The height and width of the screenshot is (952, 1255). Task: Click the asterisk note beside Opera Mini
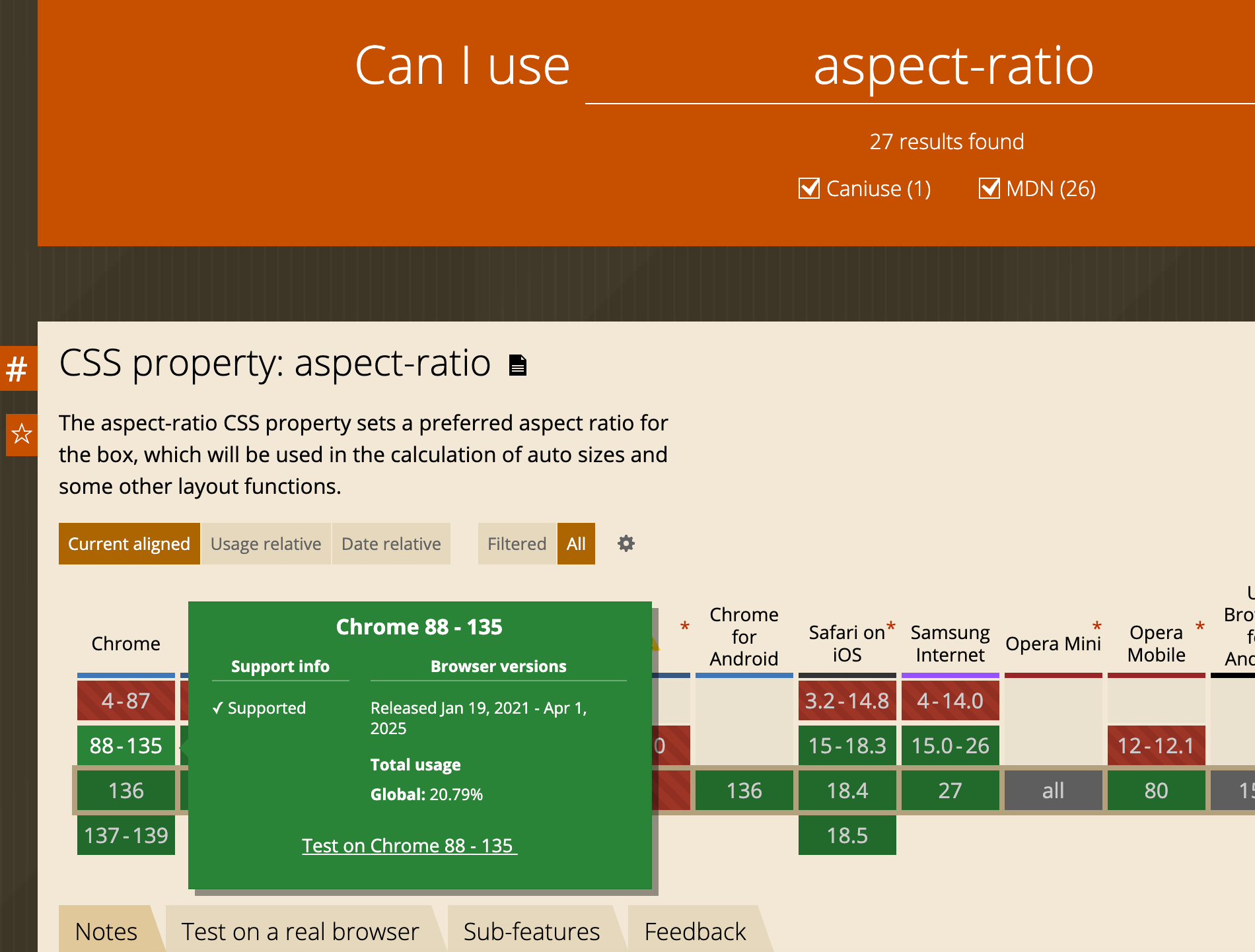1096,627
